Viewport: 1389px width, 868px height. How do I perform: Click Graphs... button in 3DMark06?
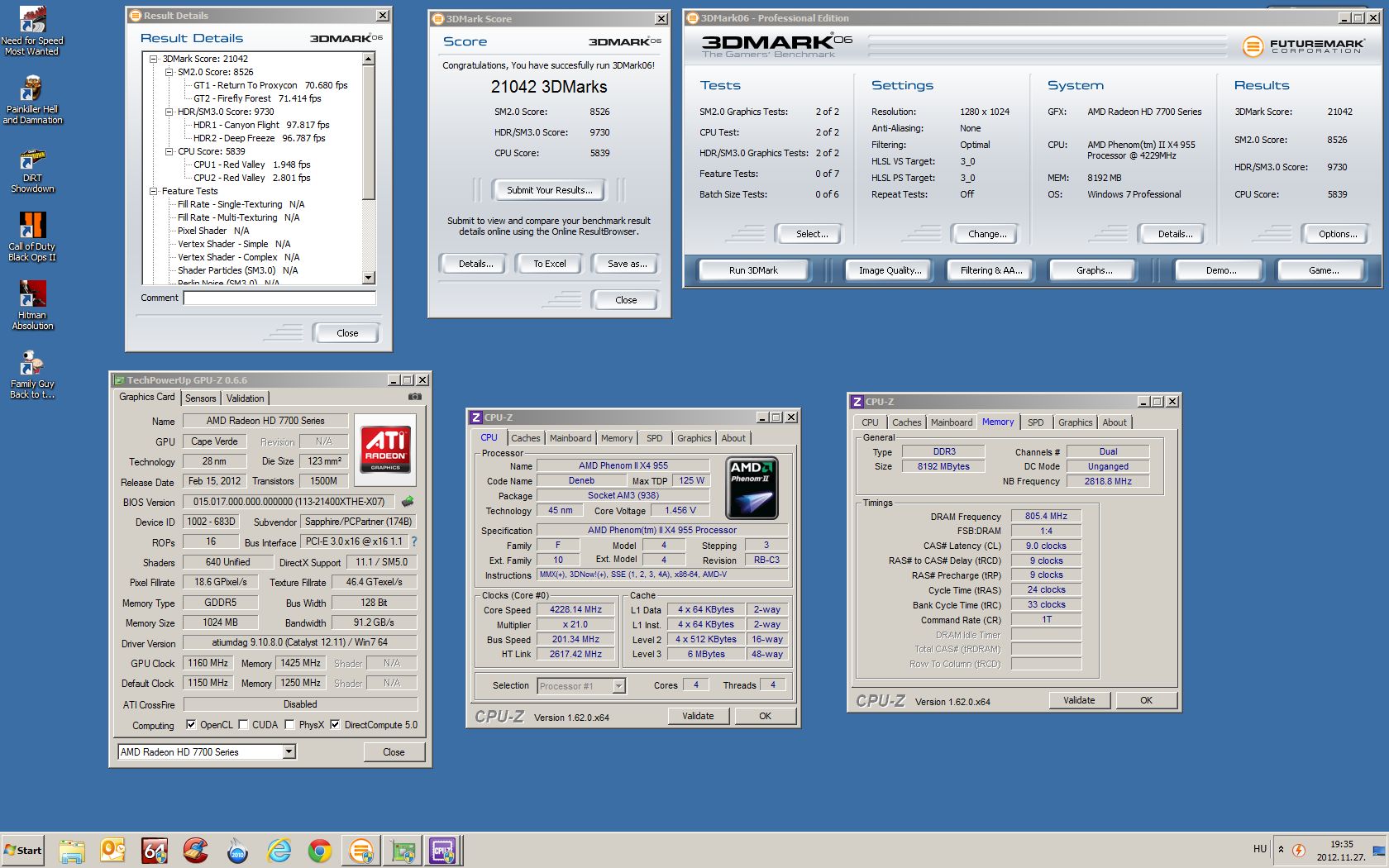1094,270
